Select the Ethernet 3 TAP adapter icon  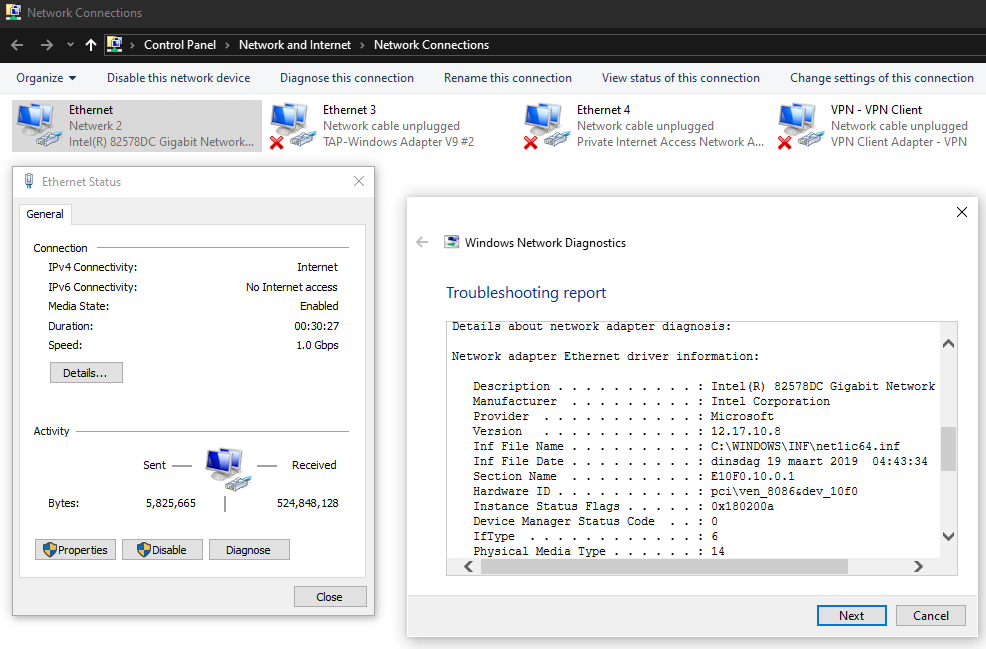pos(291,126)
